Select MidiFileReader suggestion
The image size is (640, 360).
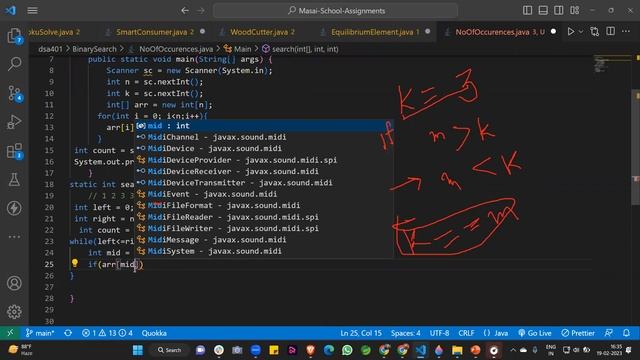click(264, 217)
